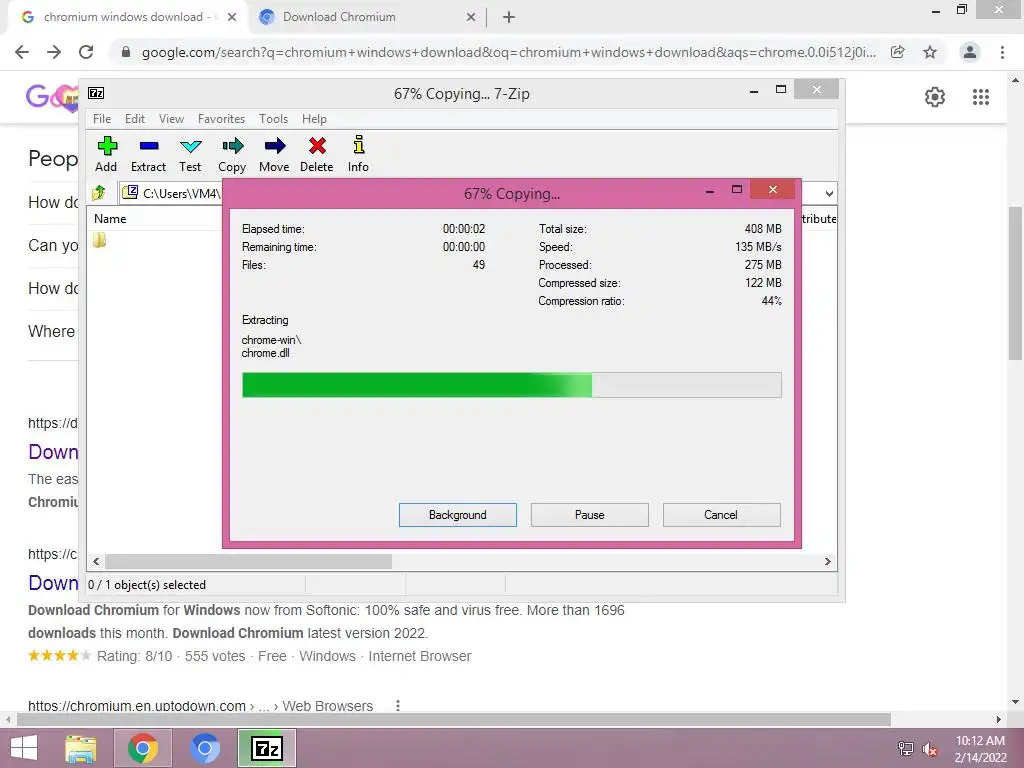
Task: Click the muted volume tray icon
Action: point(930,749)
